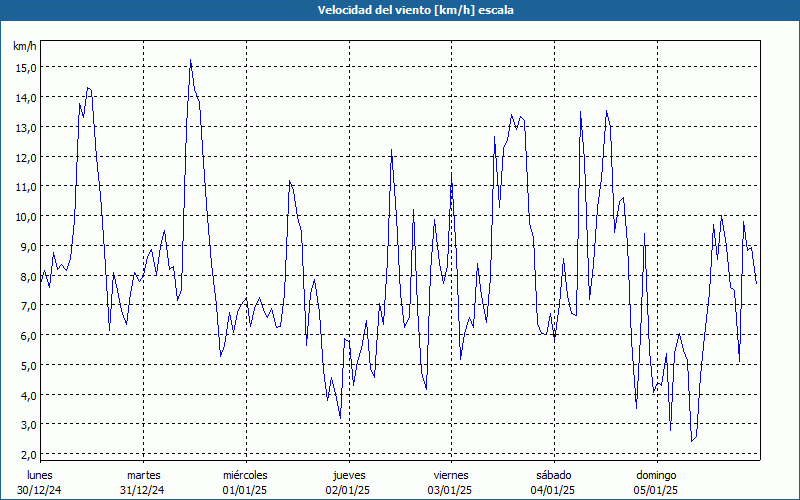Click the 04/01/25 date label

click(553, 490)
